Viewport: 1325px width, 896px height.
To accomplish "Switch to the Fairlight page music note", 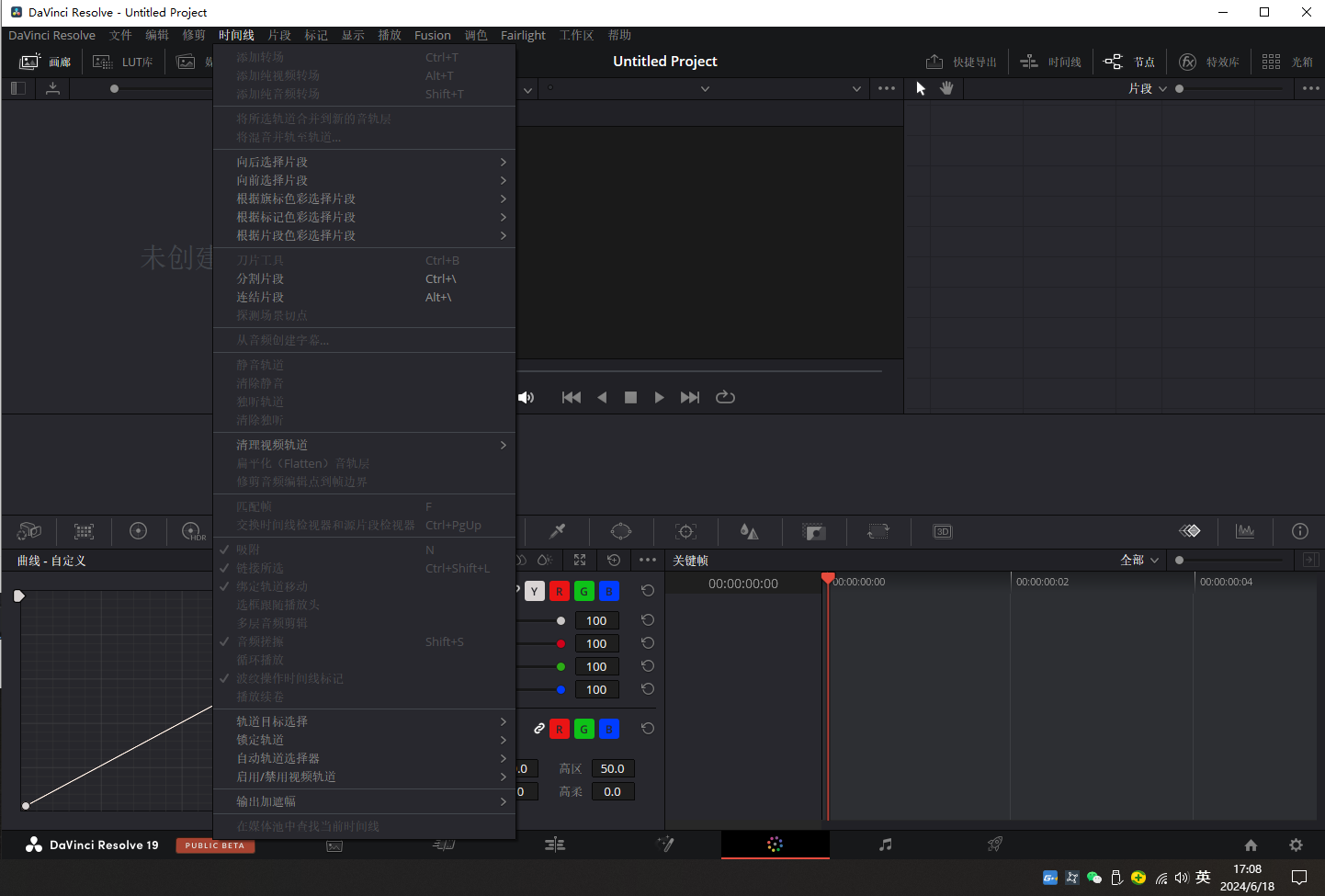I will point(885,845).
